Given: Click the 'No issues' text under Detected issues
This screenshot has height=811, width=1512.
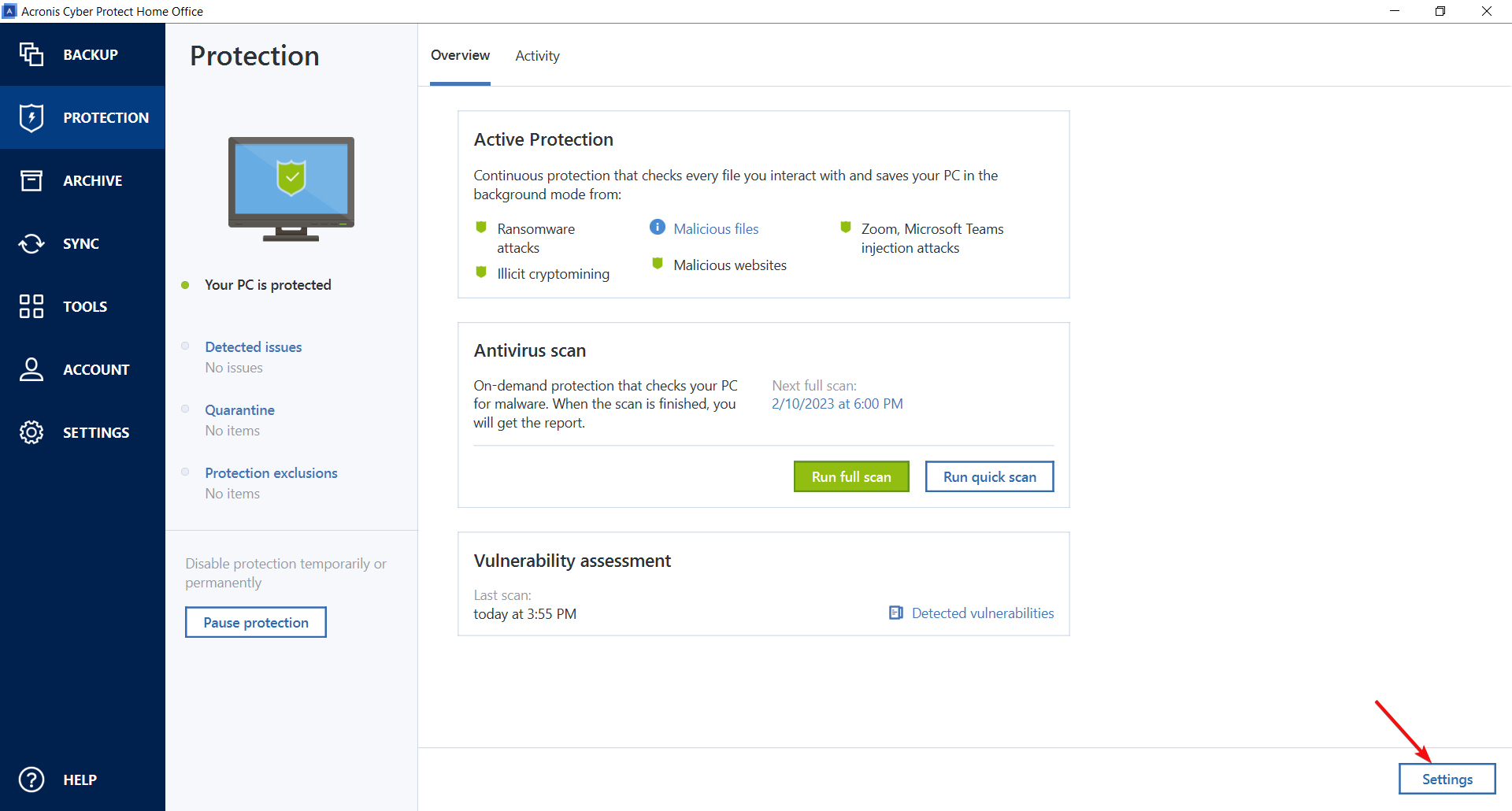Looking at the screenshot, I should tap(234, 368).
